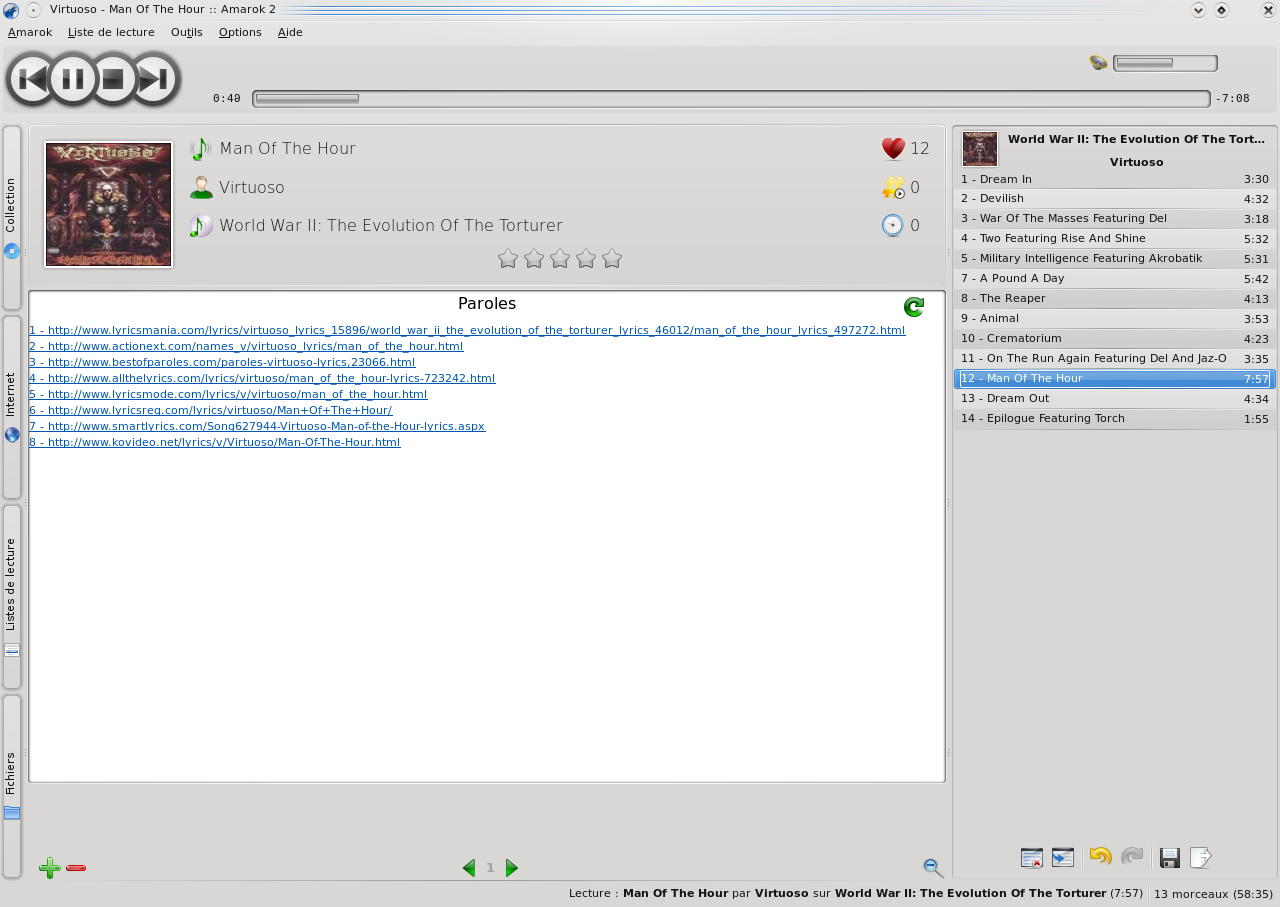Viewport: 1280px width, 907px height.
Task: Undo the last playlist change
Action: click(1100, 857)
